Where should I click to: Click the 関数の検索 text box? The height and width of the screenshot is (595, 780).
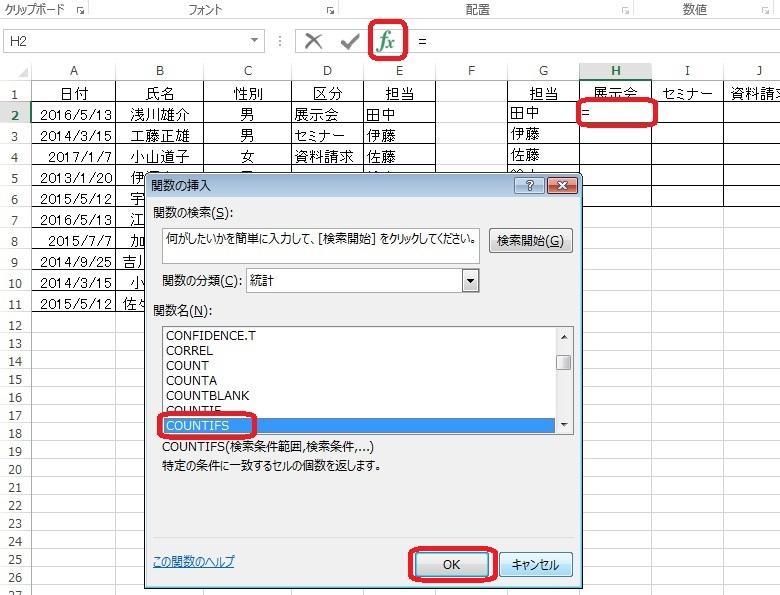(320, 246)
